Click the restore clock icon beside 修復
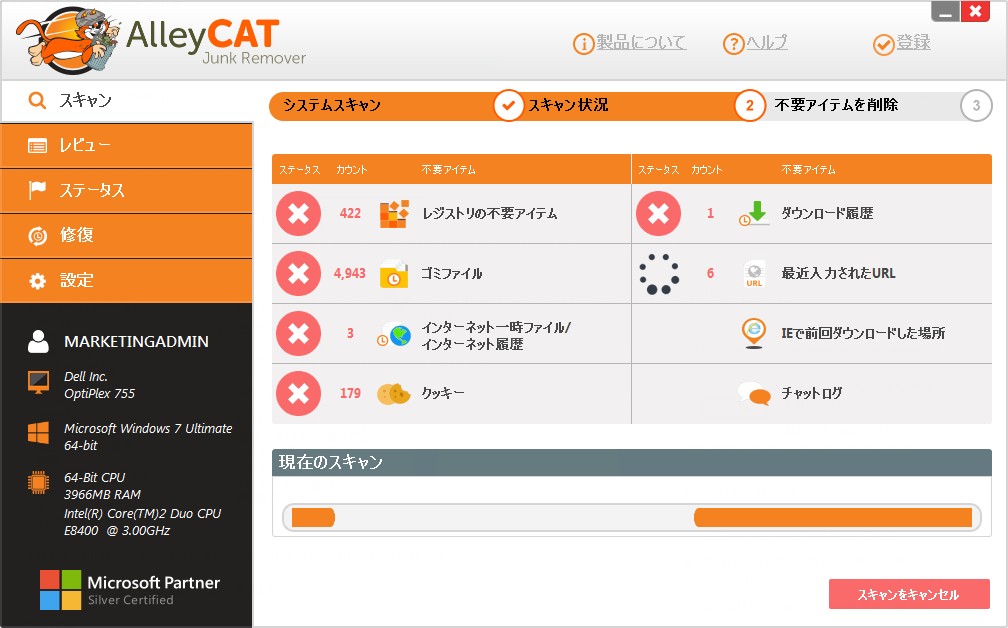Screen dimensions: 1008x628 click(x=37, y=236)
